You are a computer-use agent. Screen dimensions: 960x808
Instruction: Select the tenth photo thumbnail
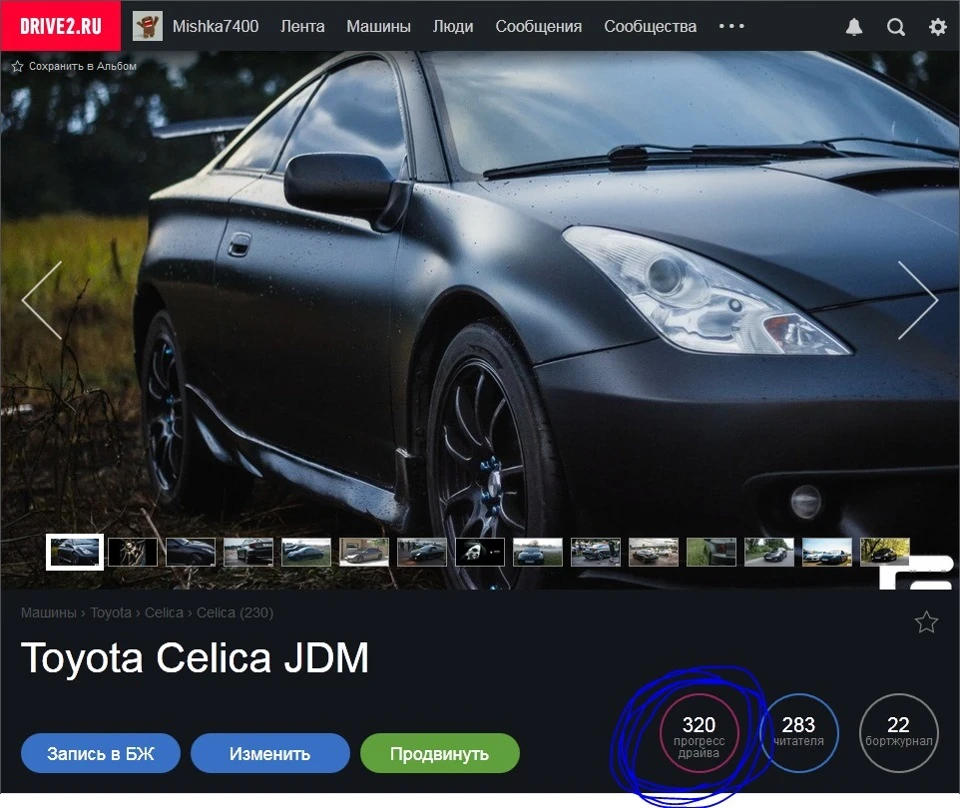(596, 552)
